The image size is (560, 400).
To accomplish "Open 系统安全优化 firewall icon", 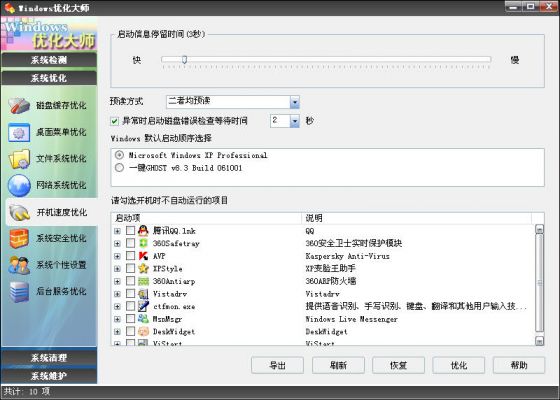I will click(19, 238).
